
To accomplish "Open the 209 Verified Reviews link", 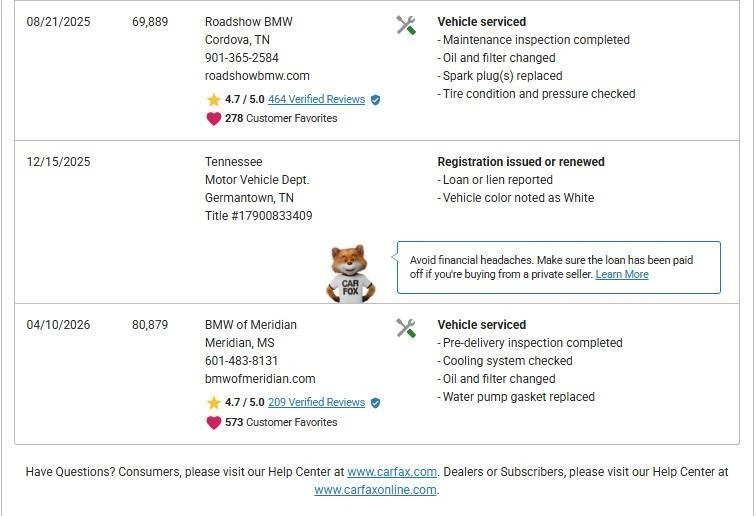I will [316, 403].
